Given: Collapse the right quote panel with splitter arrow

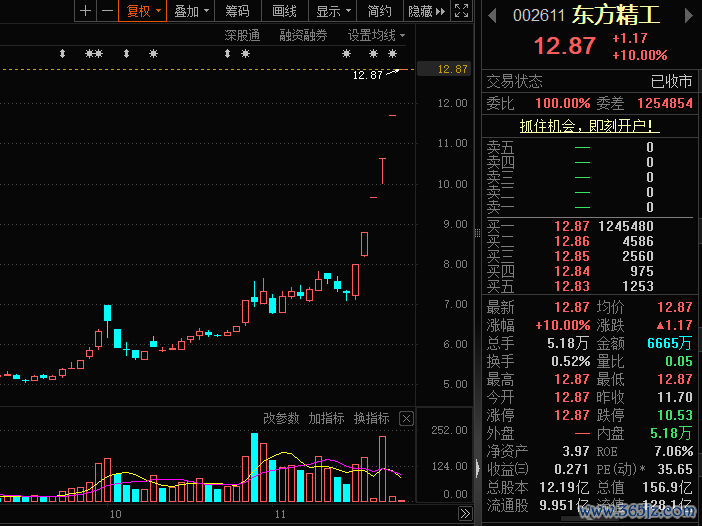Looking at the screenshot, I should tap(476, 465).
